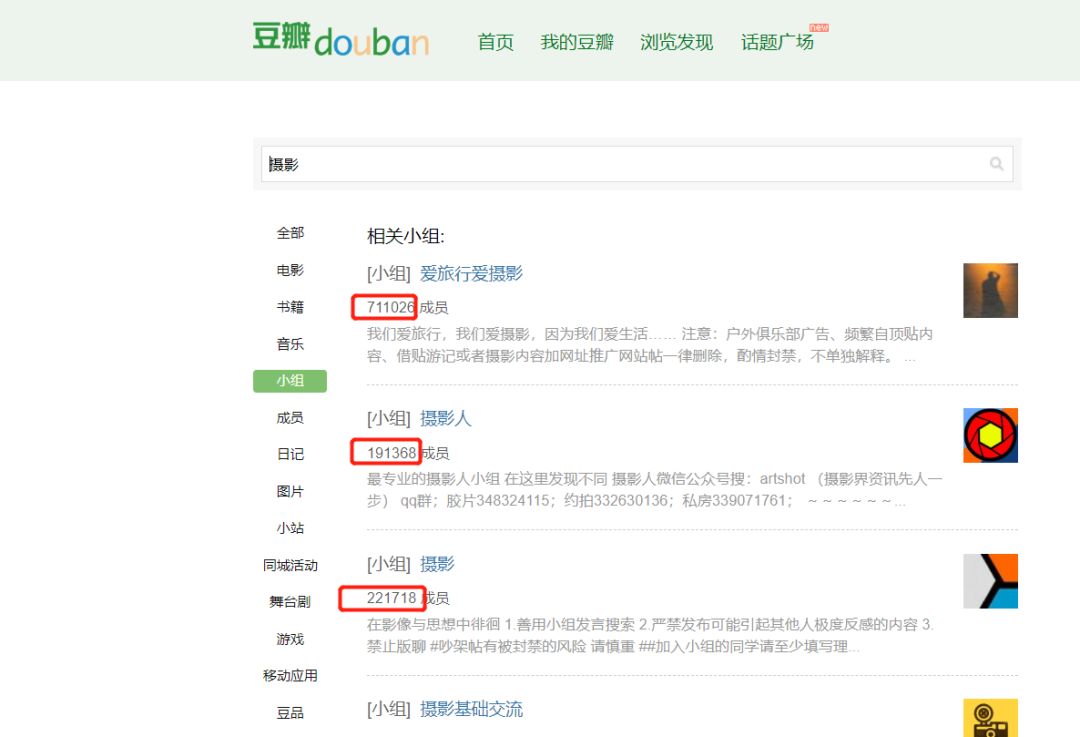Open the 爱旅行爱摄影 group avatar thumbnail
This screenshot has height=737, width=1080.
[990, 290]
